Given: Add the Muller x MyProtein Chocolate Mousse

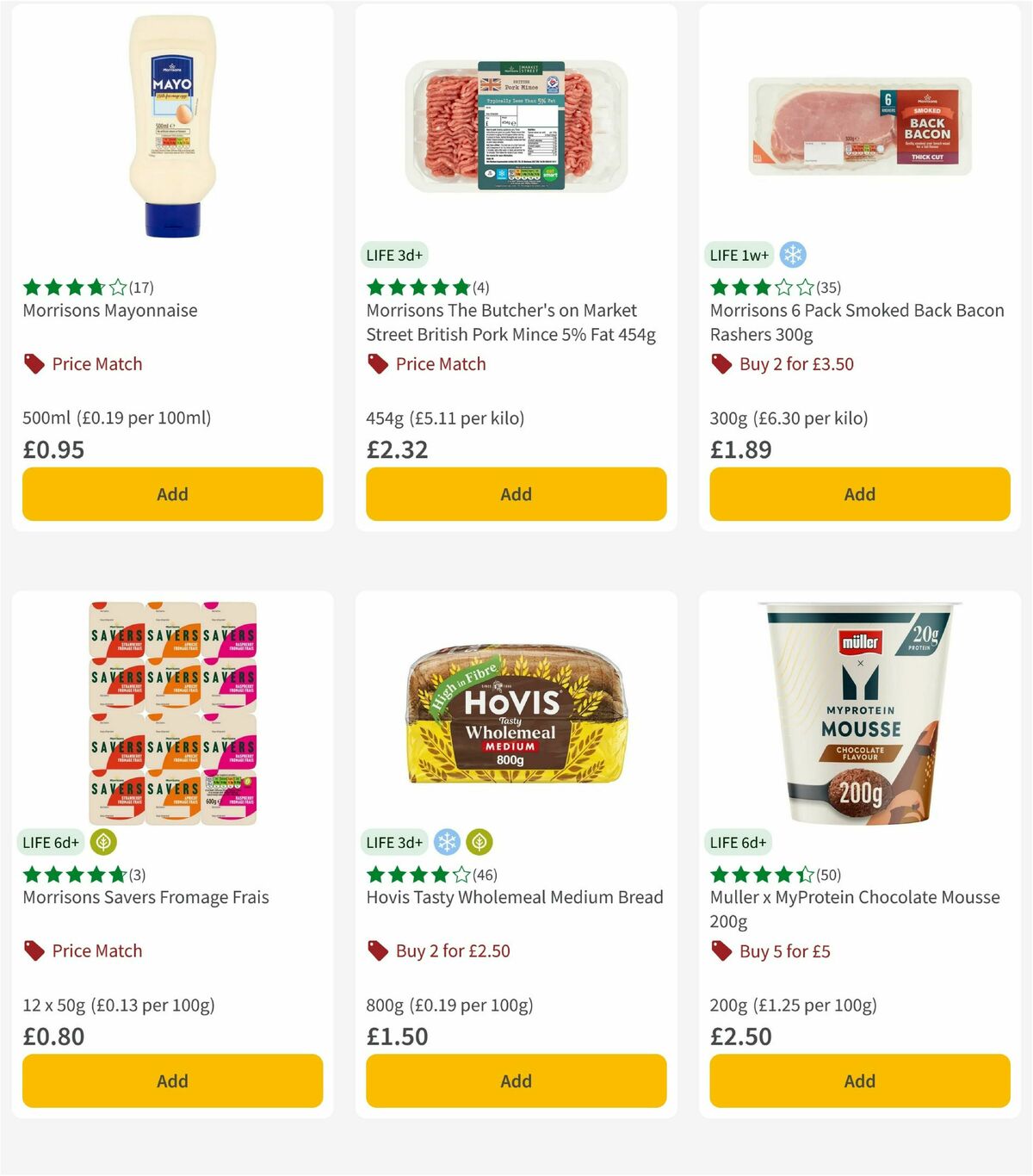Looking at the screenshot, I should coord(859,1080).
